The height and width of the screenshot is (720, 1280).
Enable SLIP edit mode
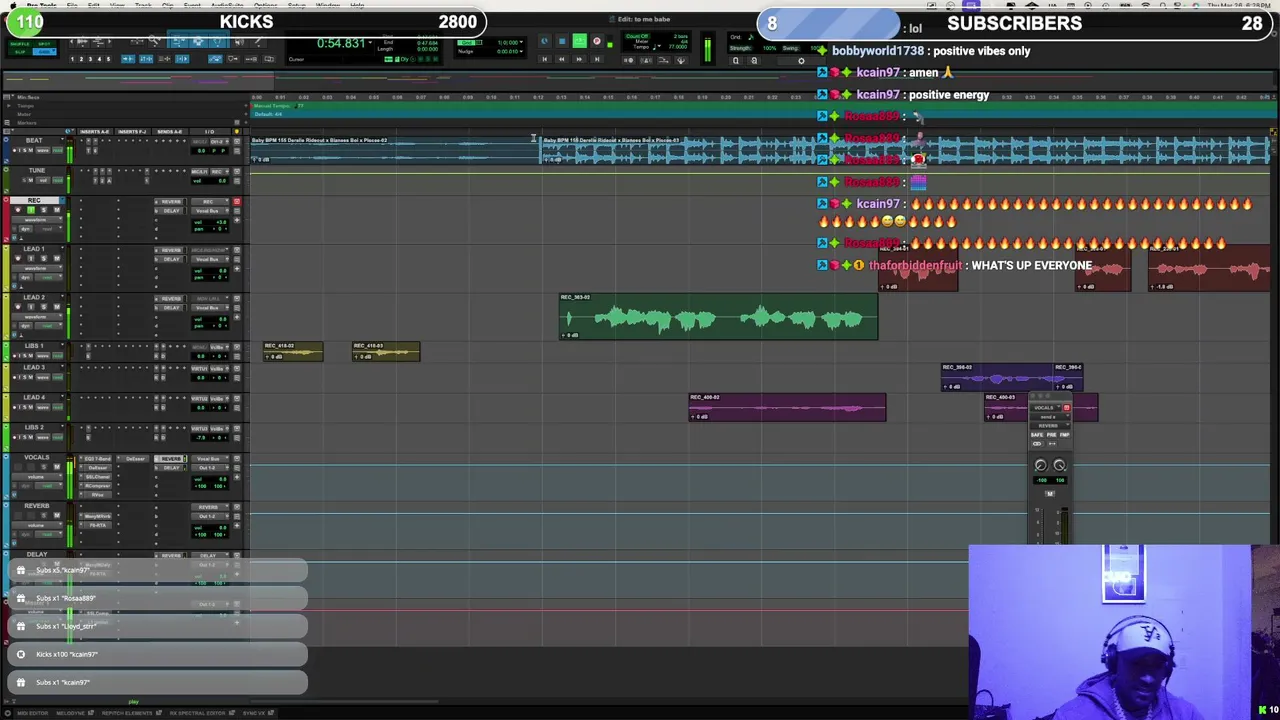click(20, 52)
